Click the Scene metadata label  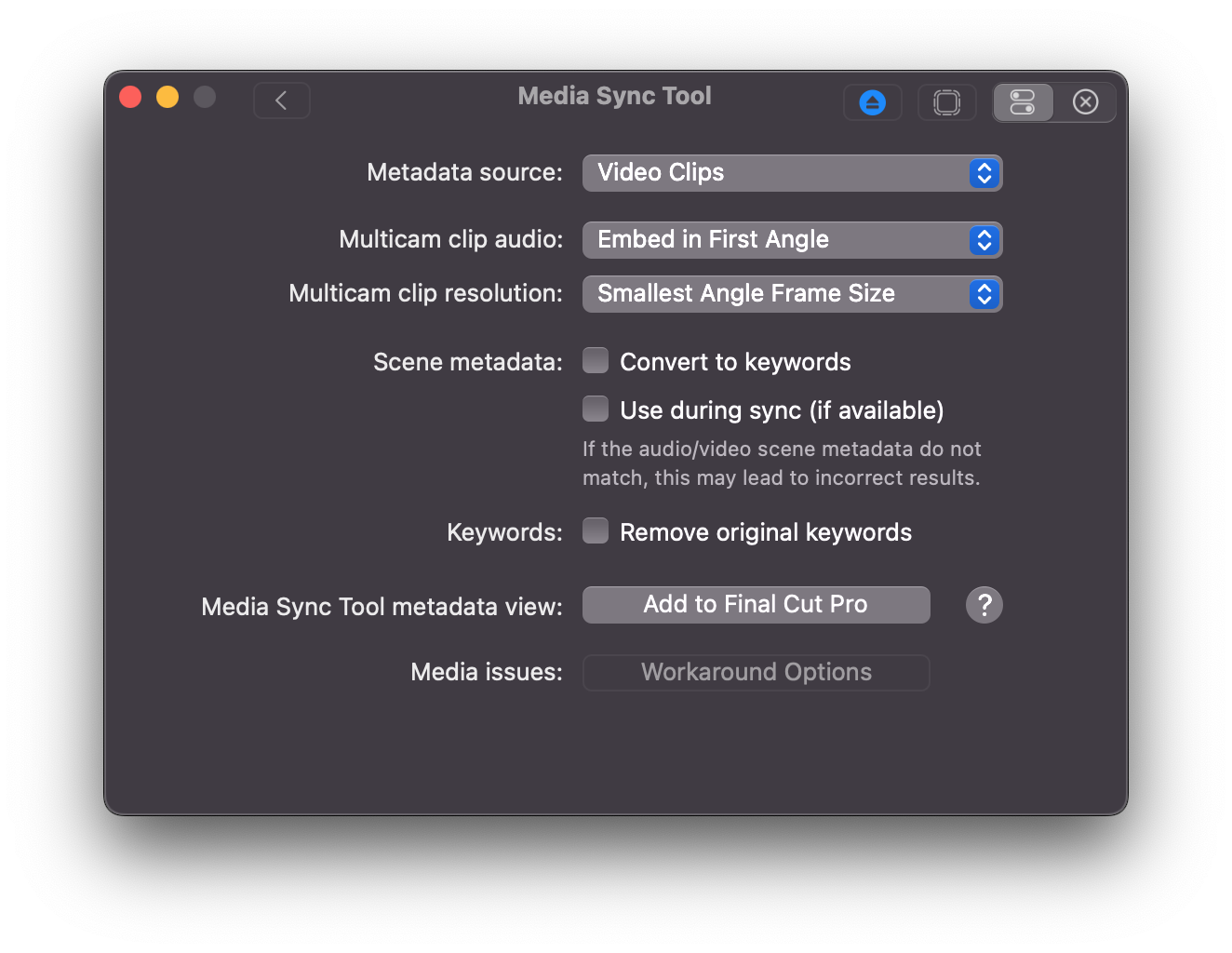(x=467, y=362)
